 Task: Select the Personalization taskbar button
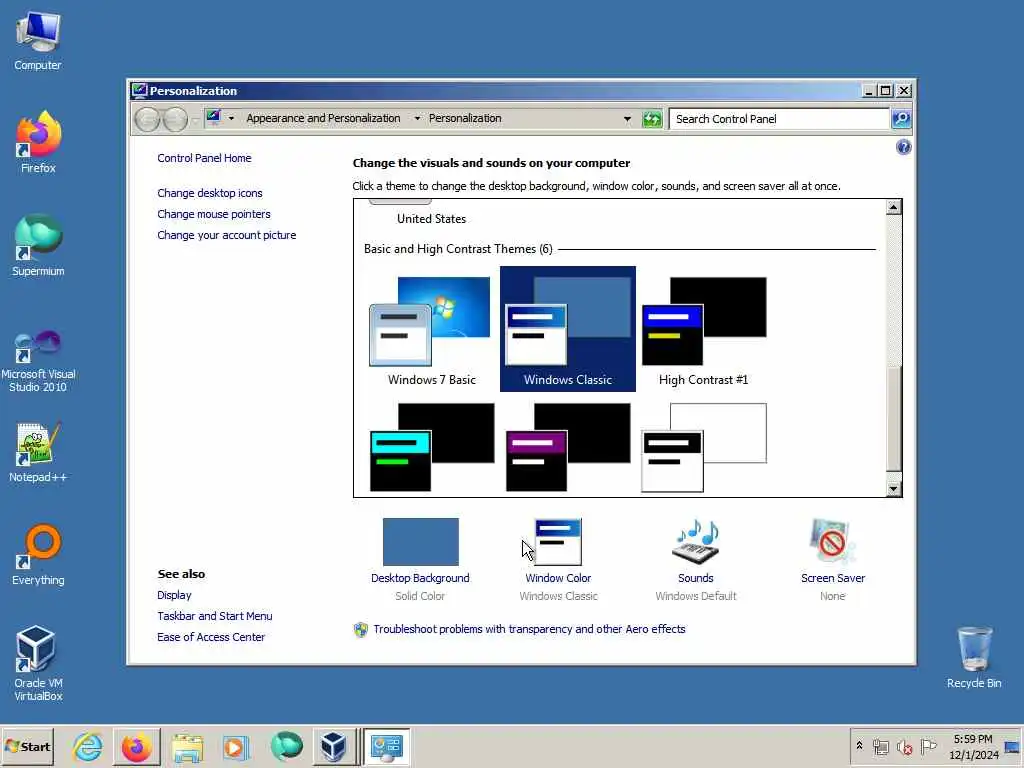point(386,746)
